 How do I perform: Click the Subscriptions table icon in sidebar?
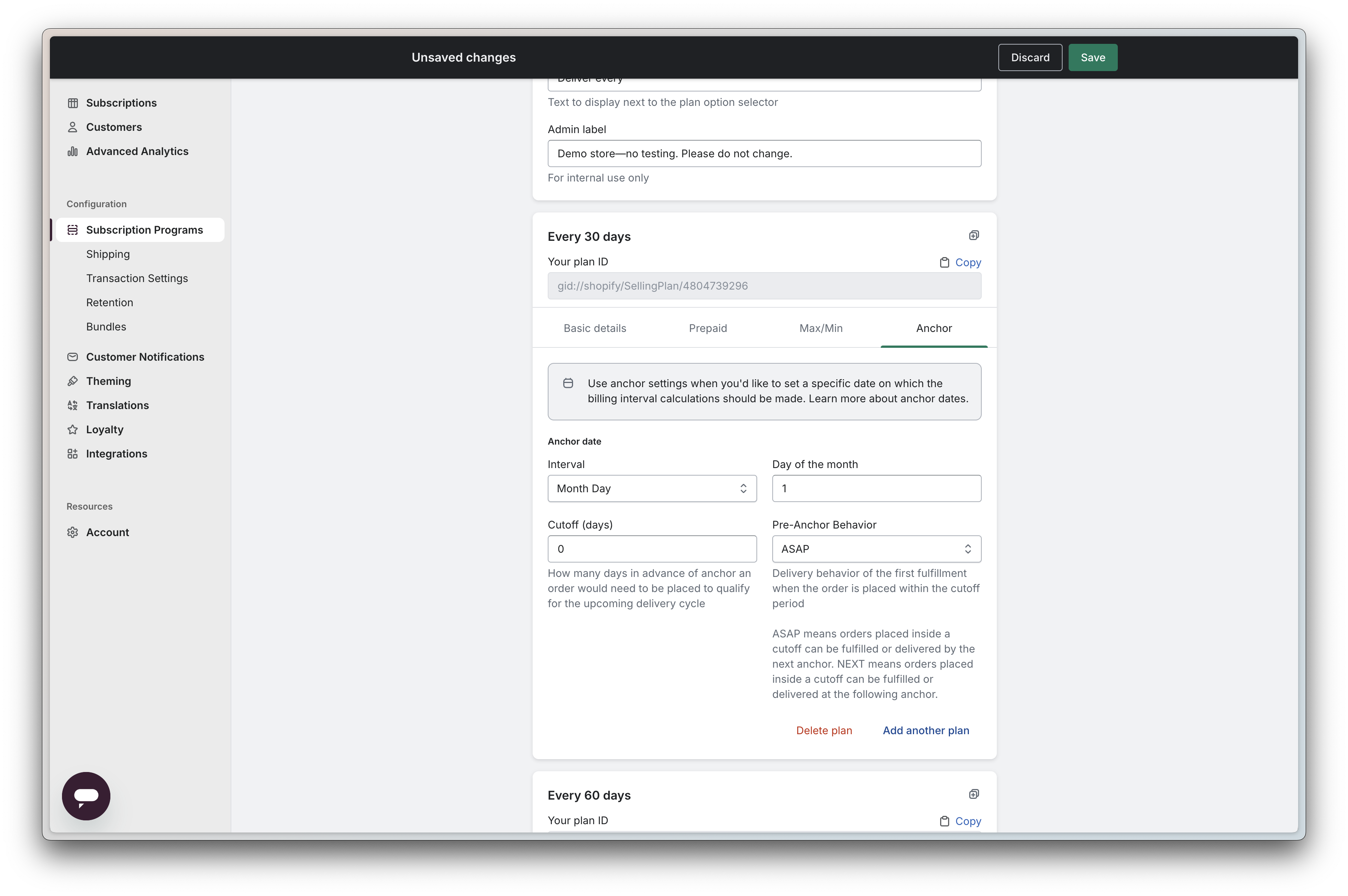[73, 103]
